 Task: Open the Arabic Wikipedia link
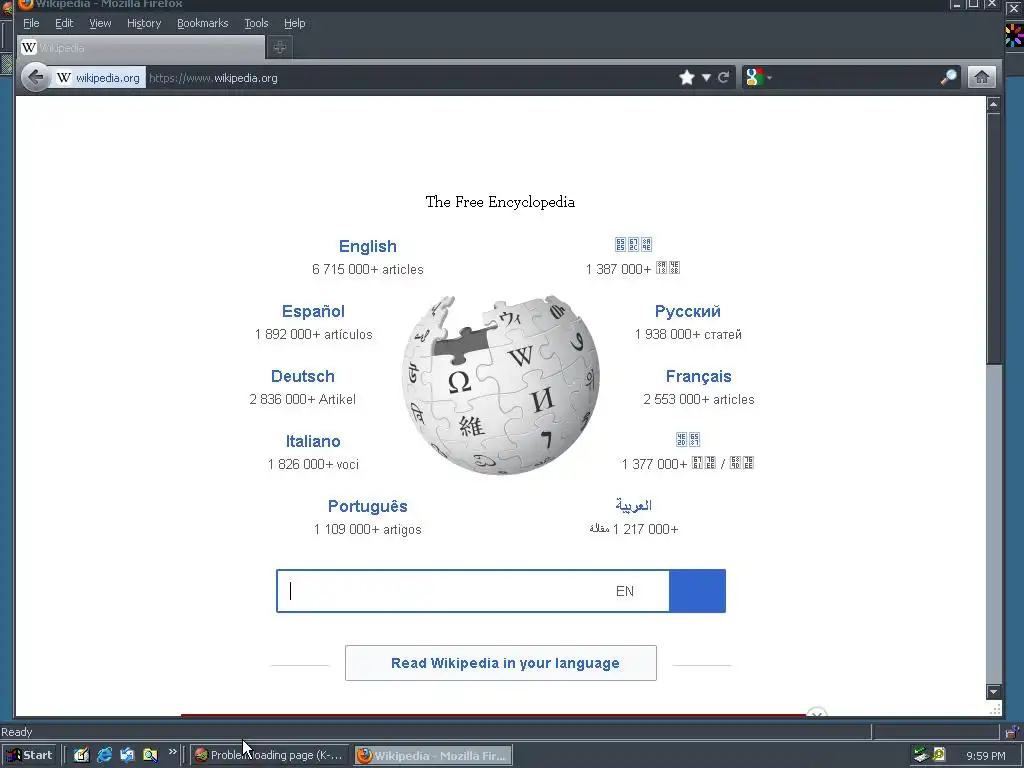[x=633, y=505]
